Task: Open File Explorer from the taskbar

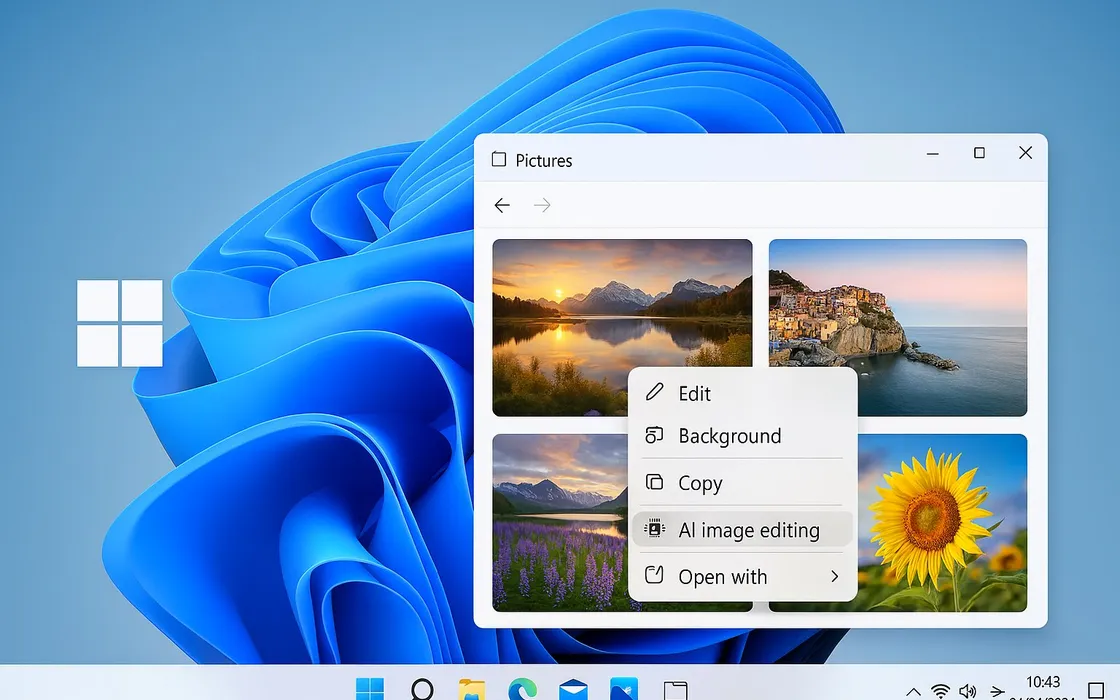Action: click(471, 690)
